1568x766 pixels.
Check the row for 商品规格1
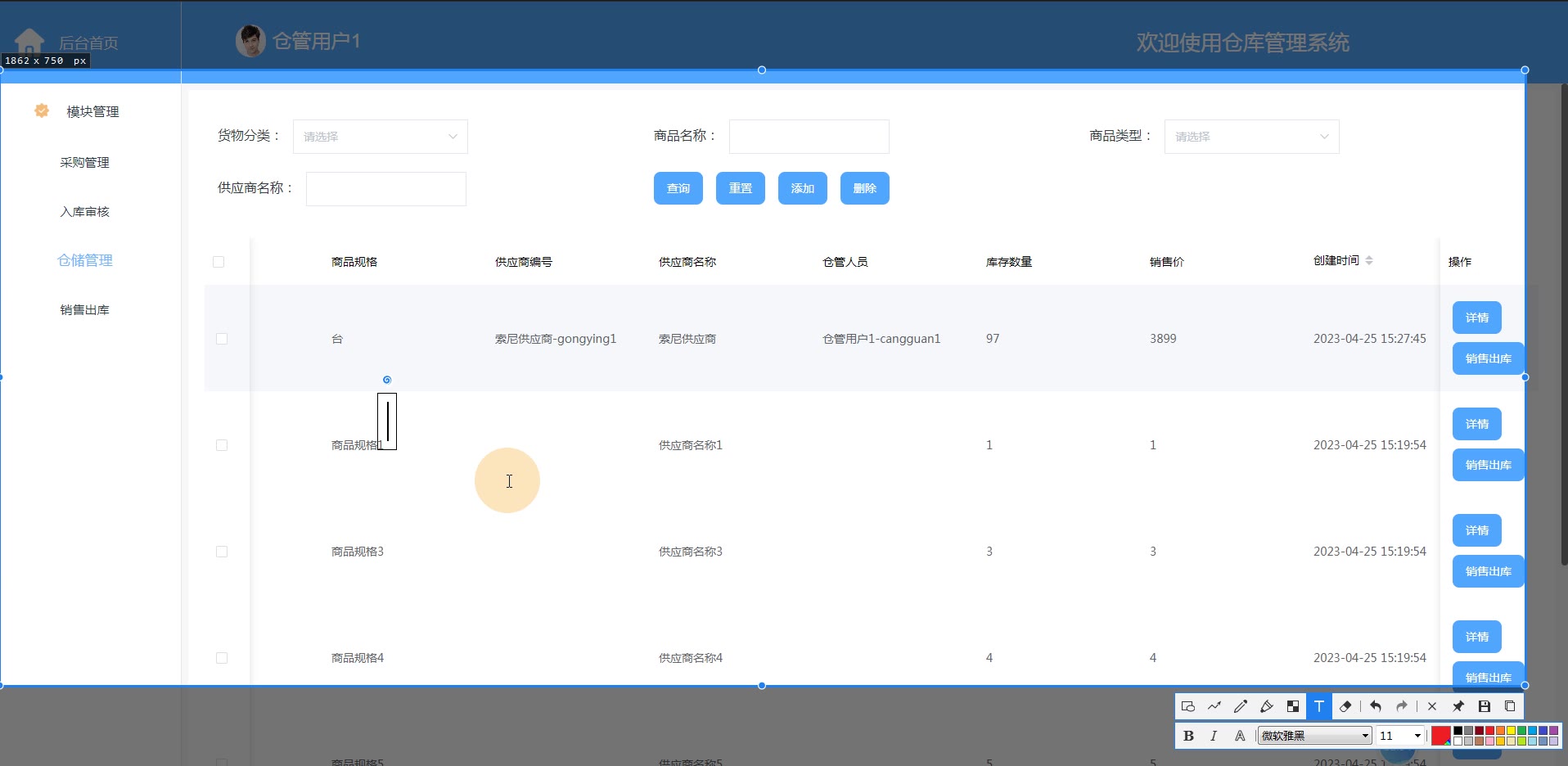[222, 445]
